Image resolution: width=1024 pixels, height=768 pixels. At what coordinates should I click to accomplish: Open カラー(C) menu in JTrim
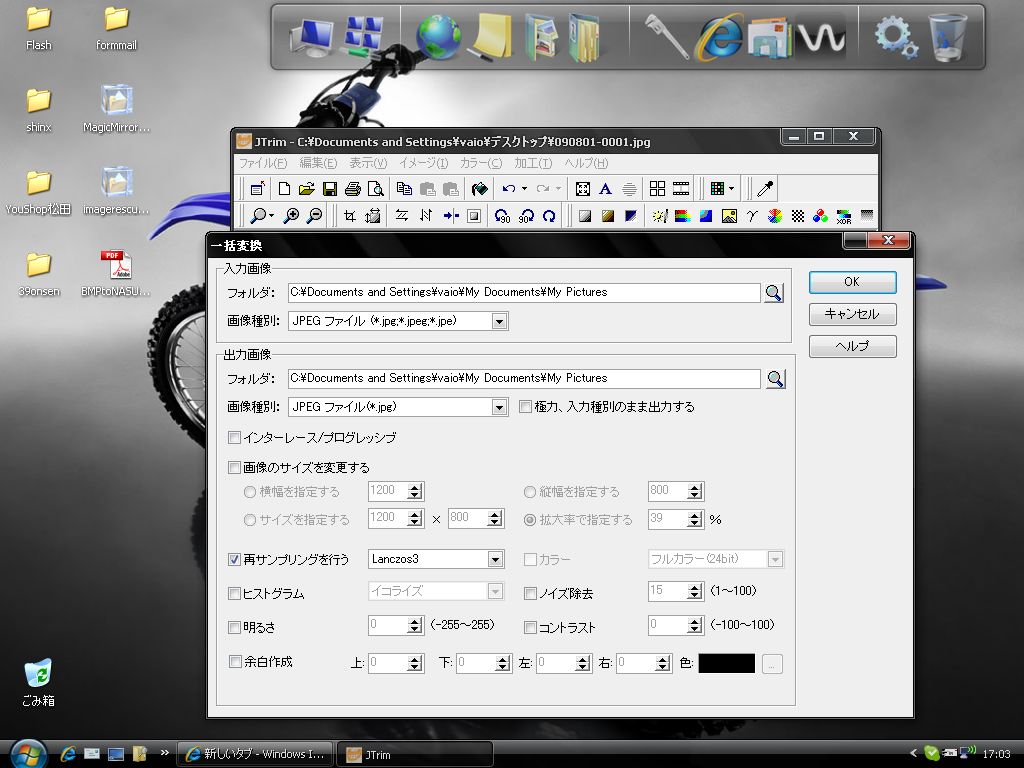click(481, 163)
